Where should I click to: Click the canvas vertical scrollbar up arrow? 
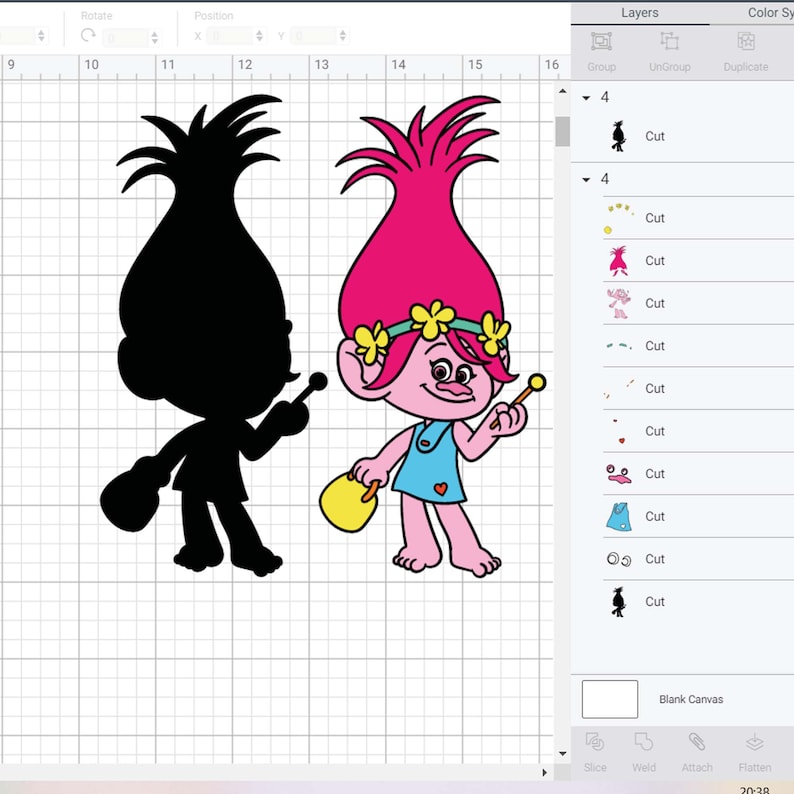563,92
